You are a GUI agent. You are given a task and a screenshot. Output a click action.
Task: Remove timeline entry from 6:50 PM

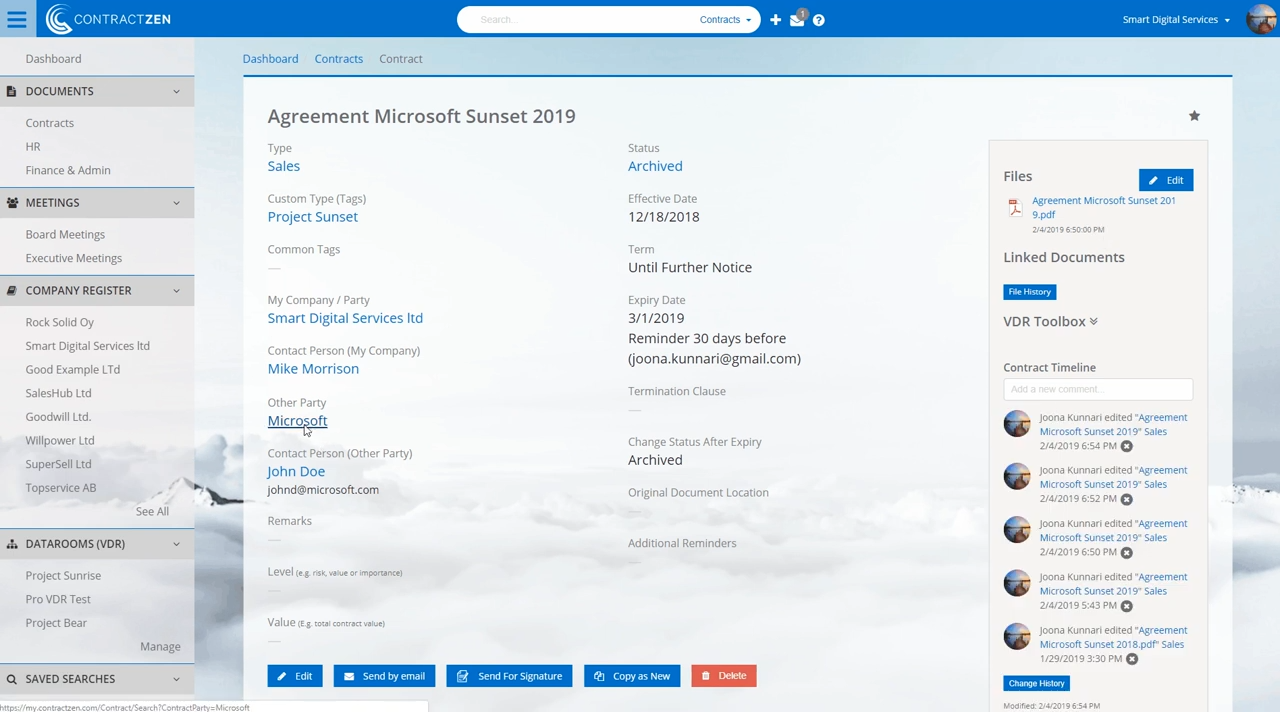pos(1126,552)
